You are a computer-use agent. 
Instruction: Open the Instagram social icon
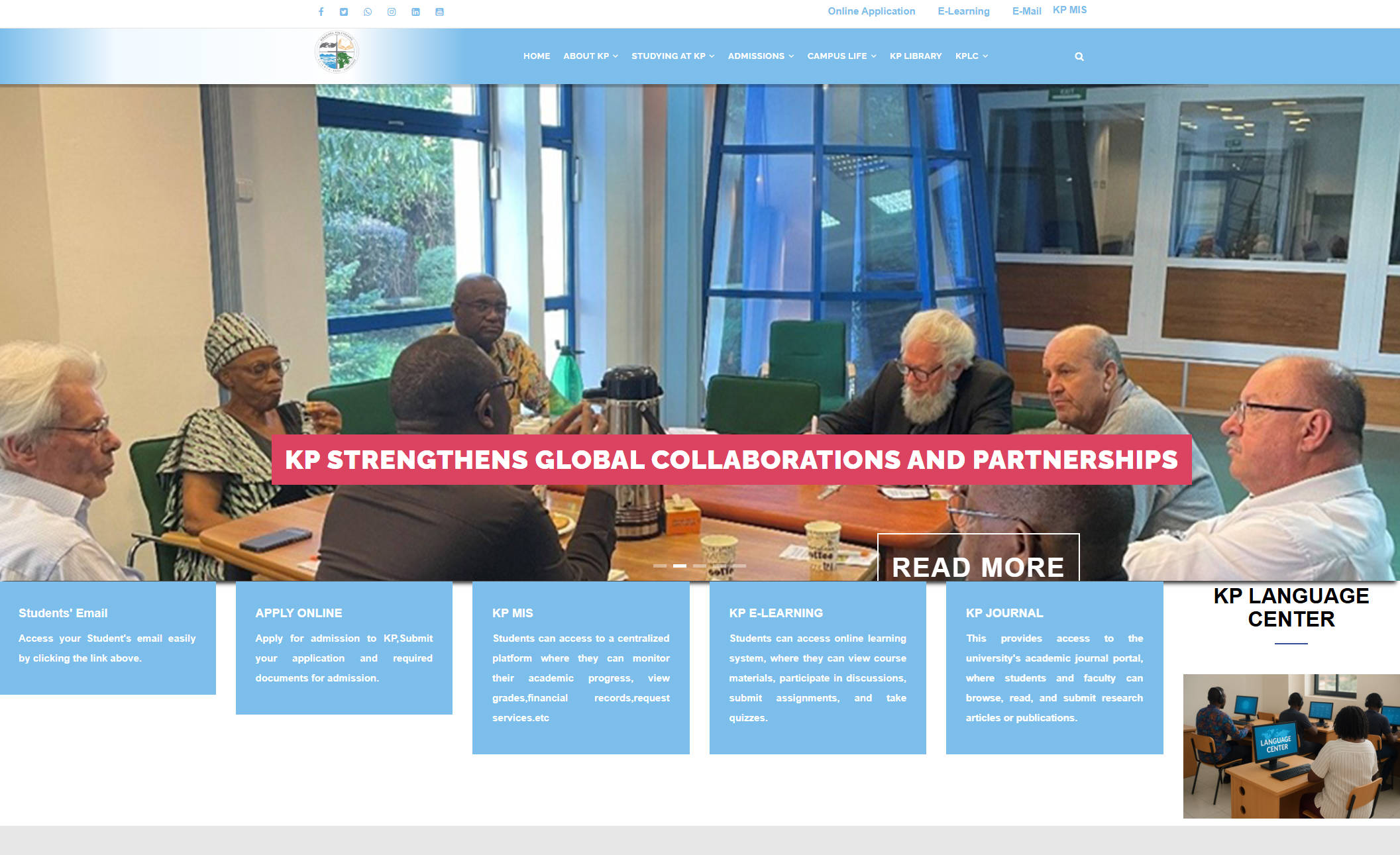(x=392, y=12)
